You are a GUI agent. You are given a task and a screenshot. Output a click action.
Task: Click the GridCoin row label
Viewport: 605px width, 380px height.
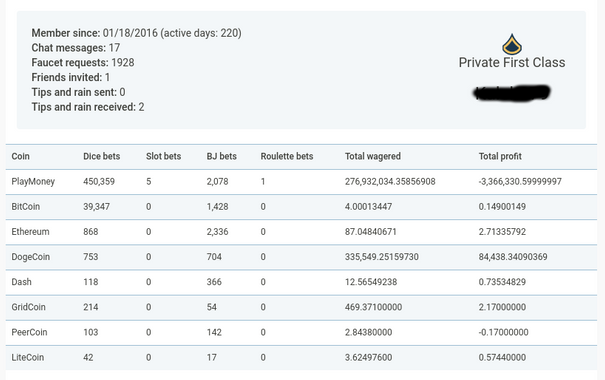click(28, 307)
